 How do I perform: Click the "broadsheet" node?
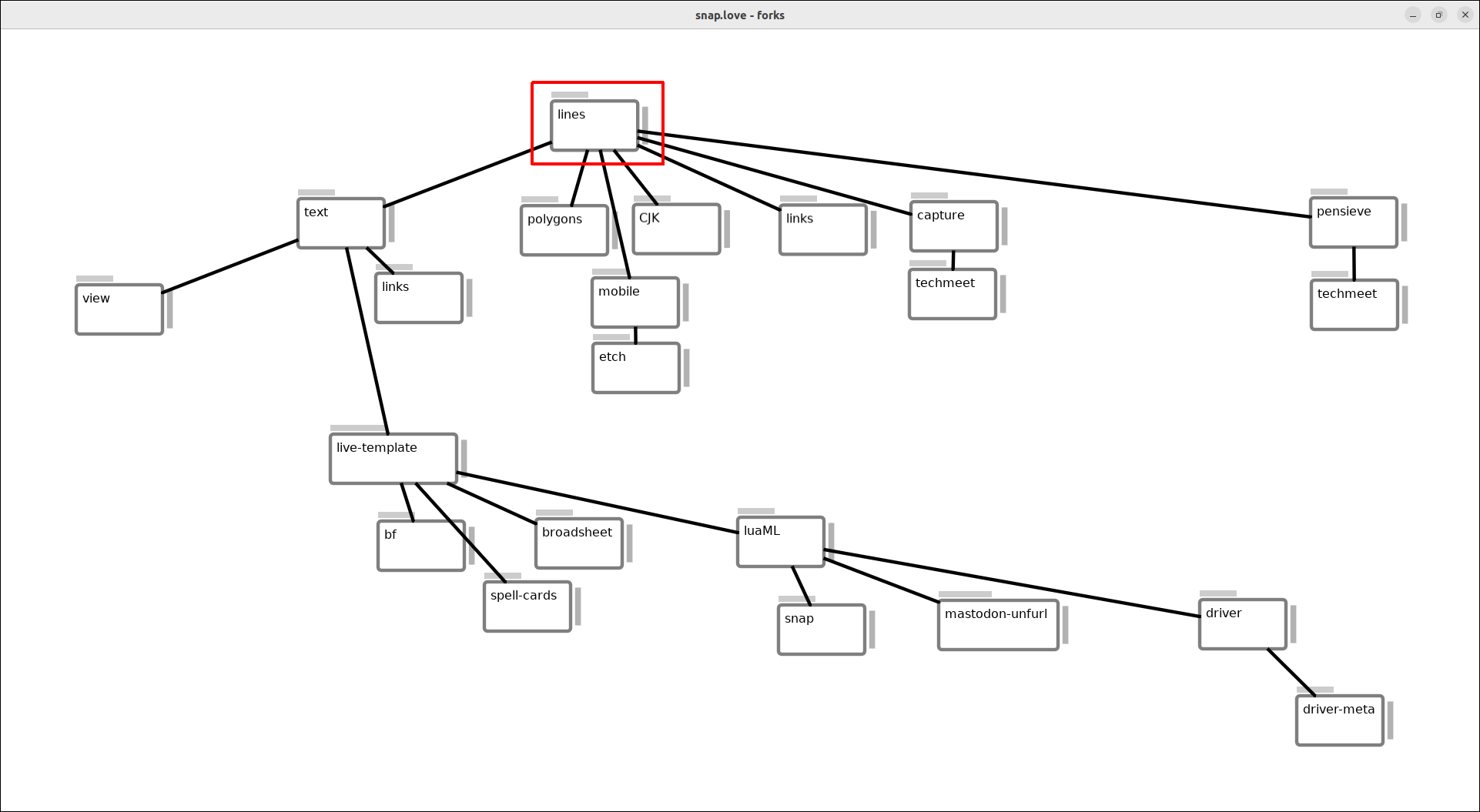pyautogui.click(x=578, y=543)
